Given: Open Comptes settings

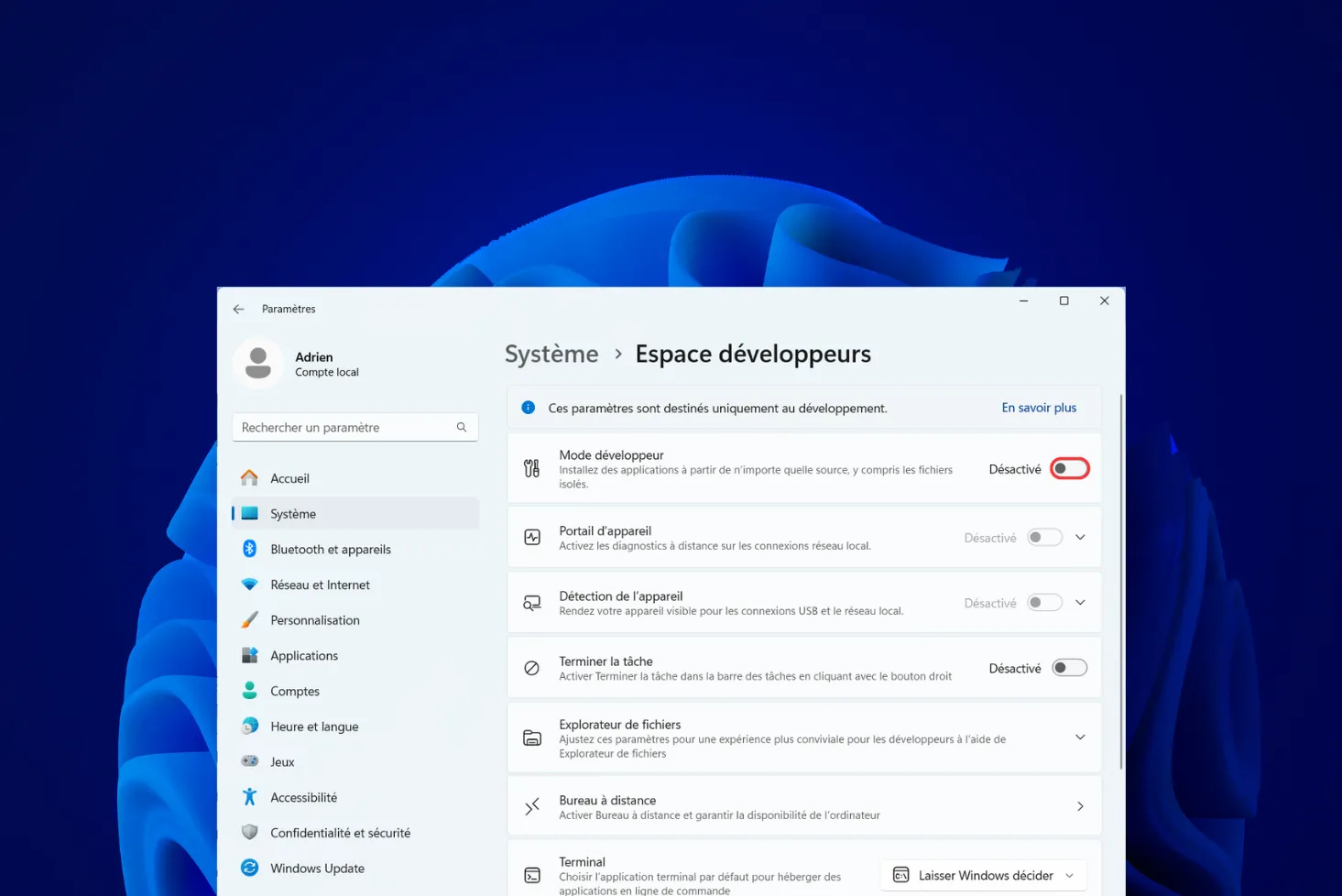Looking at the screenshot, I should 355,691.
